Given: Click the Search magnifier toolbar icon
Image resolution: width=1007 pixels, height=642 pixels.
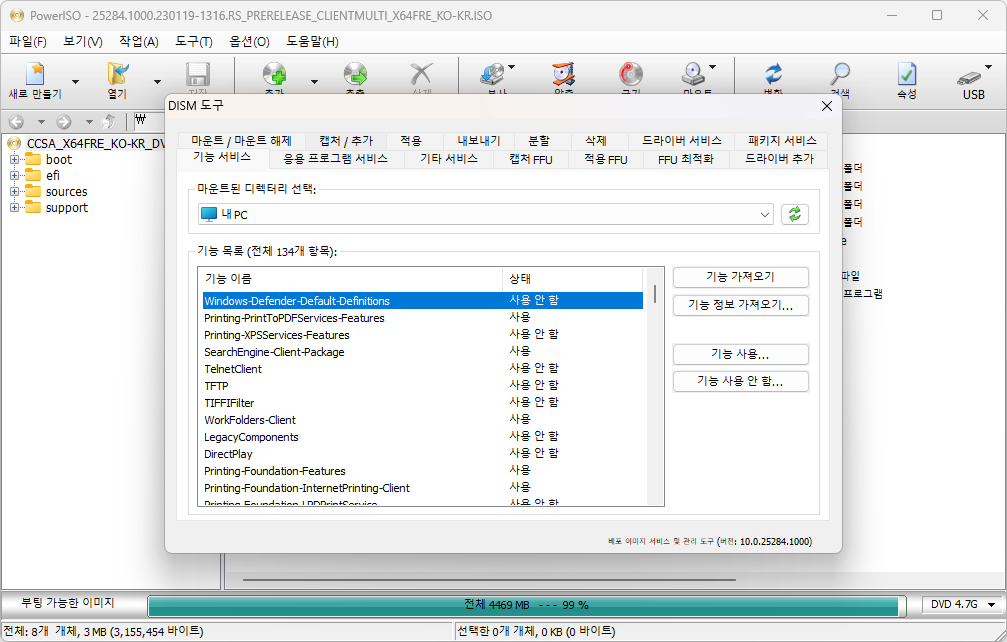Looking at the screenshot, I should click(x=840, y=74).
